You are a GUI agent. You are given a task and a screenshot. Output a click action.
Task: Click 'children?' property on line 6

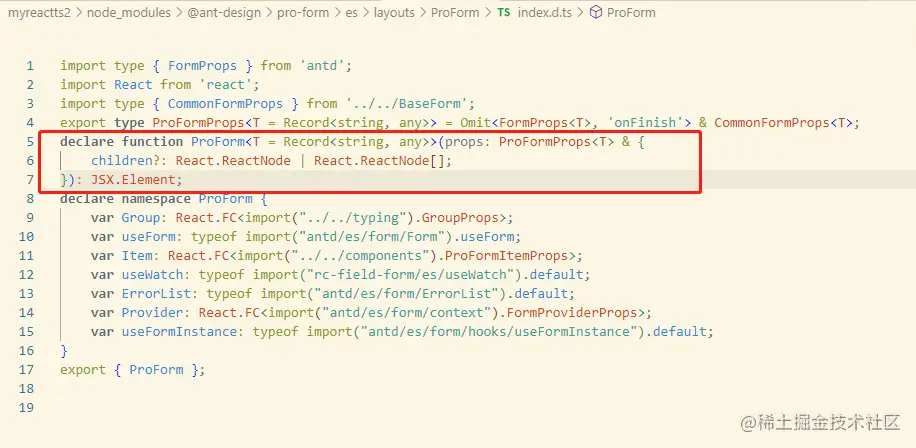tap(125, 161)
